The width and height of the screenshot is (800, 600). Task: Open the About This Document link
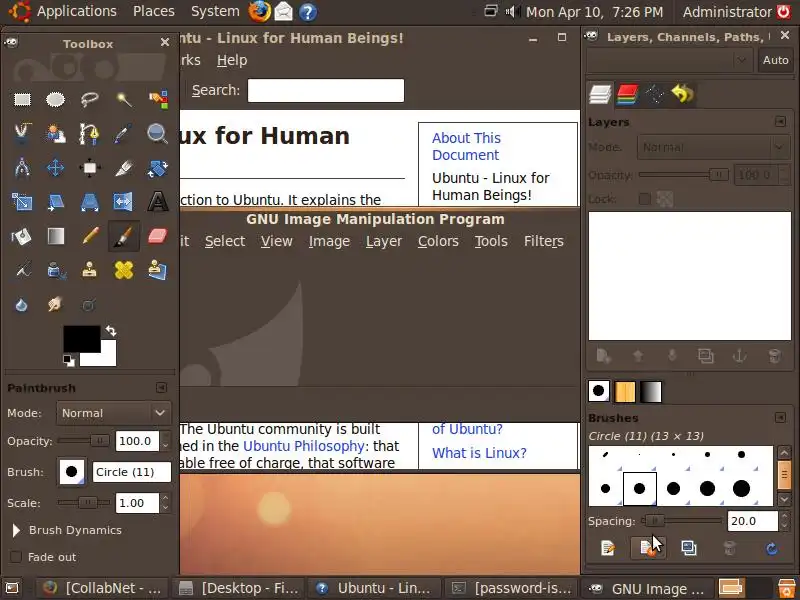click(x=466, y=146)
